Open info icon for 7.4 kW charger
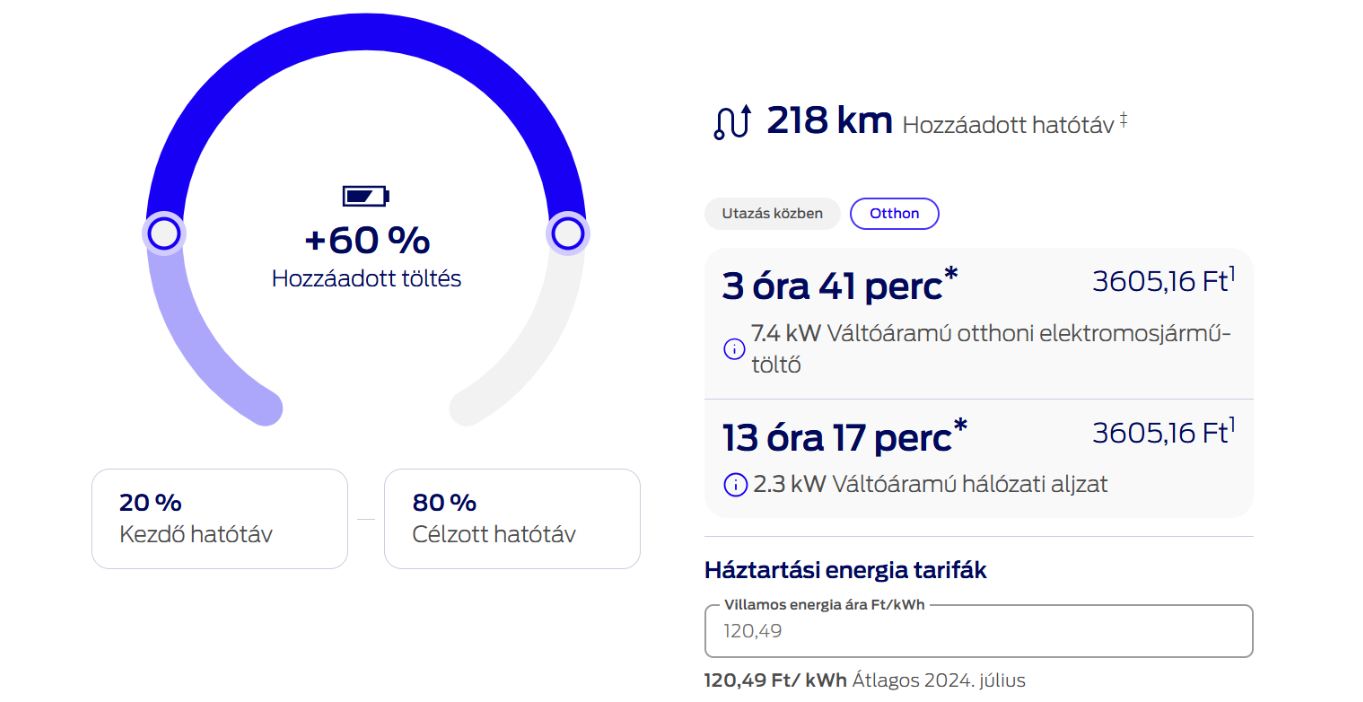The height and width of the screenshot is (702, 1363). pos(734,349)
